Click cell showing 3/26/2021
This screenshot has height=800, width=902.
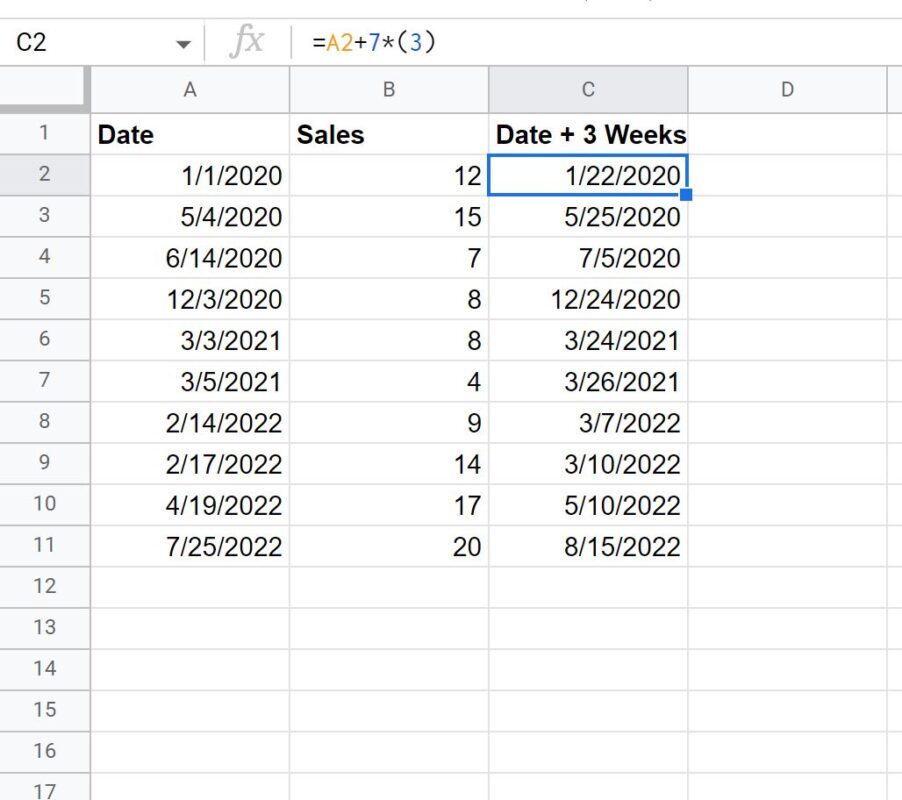coord(588,381)
